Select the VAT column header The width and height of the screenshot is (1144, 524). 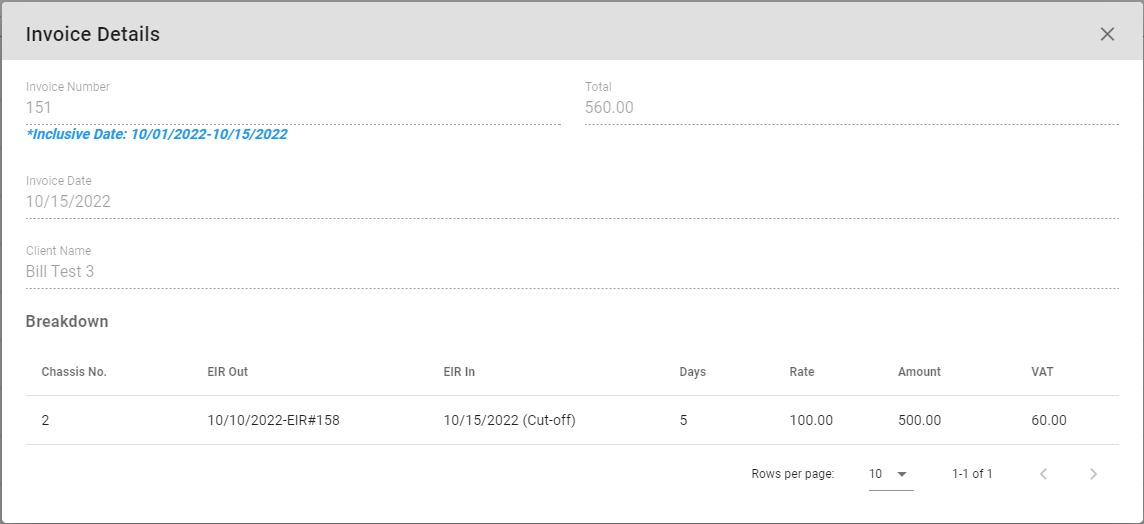click(x=1042, y=372)
